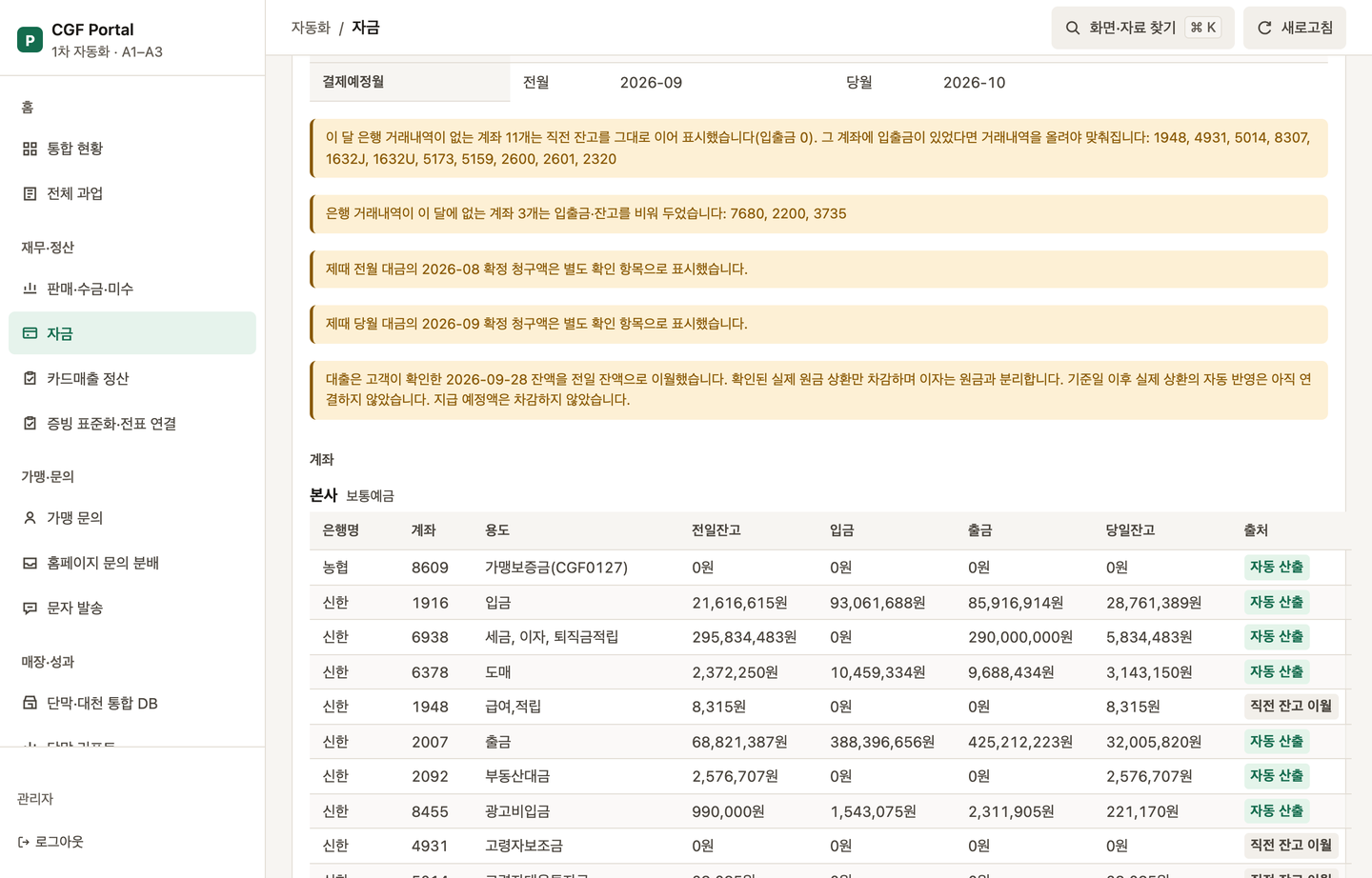Click the 카드매출 정산 clipboard icon
Screen dimensions: 1372x878
(30, 378)
